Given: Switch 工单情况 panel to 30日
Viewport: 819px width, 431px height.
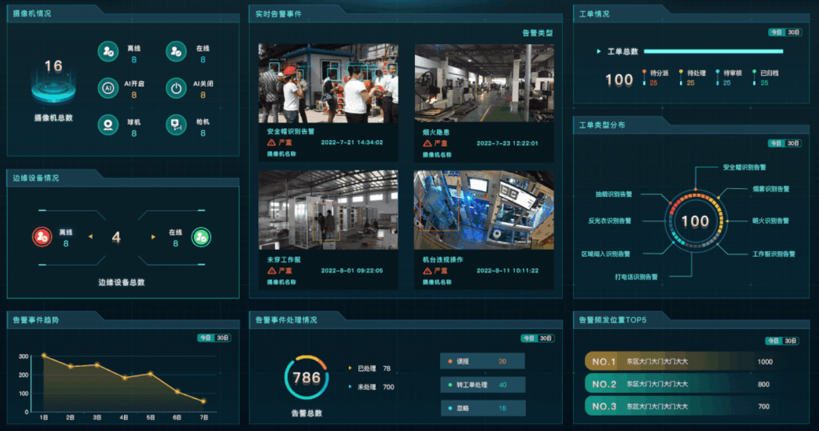Looking at the screenshot, I should click(x=794, y=32).
